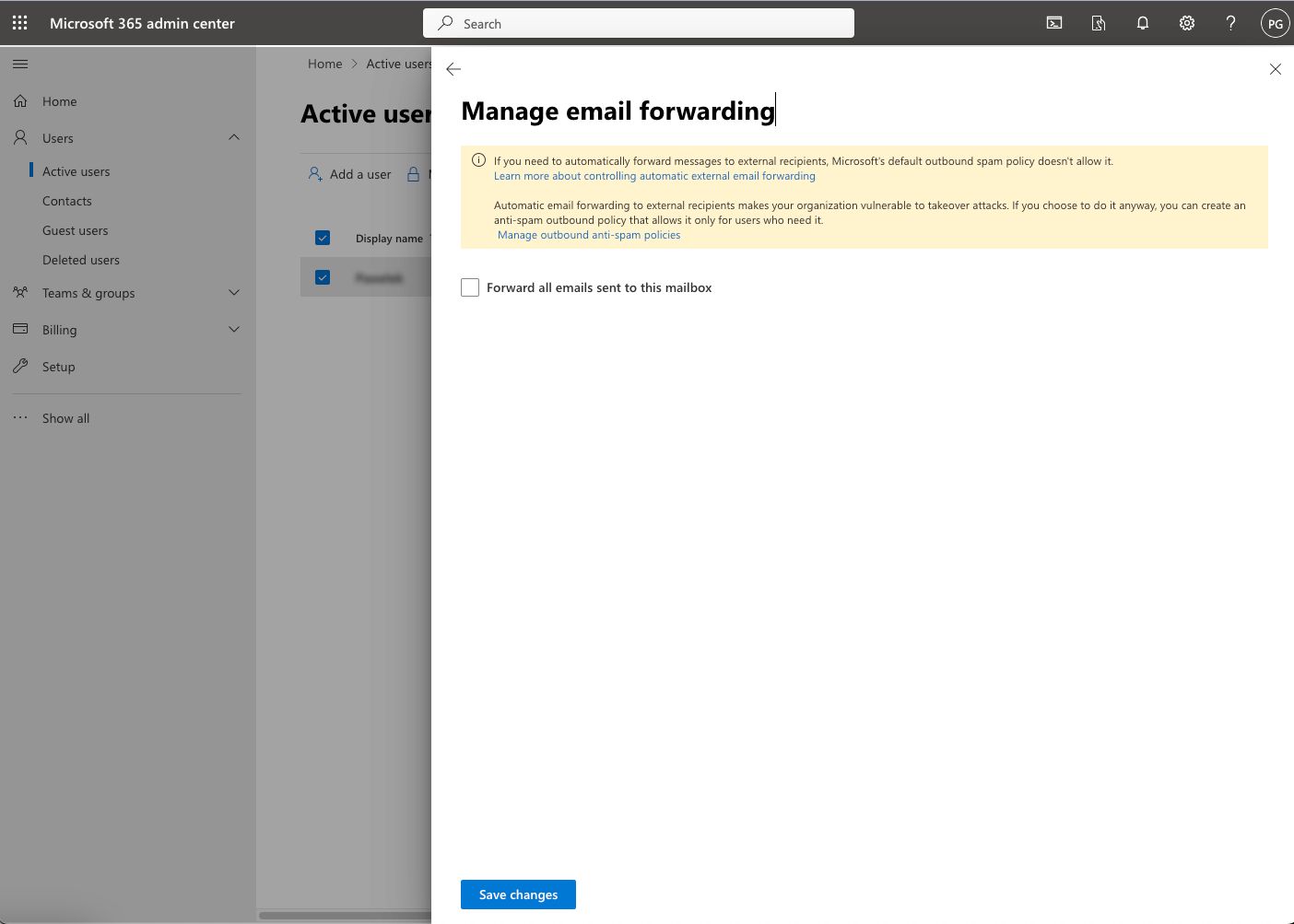Click the info icon in the warning banner

[478, 160]
